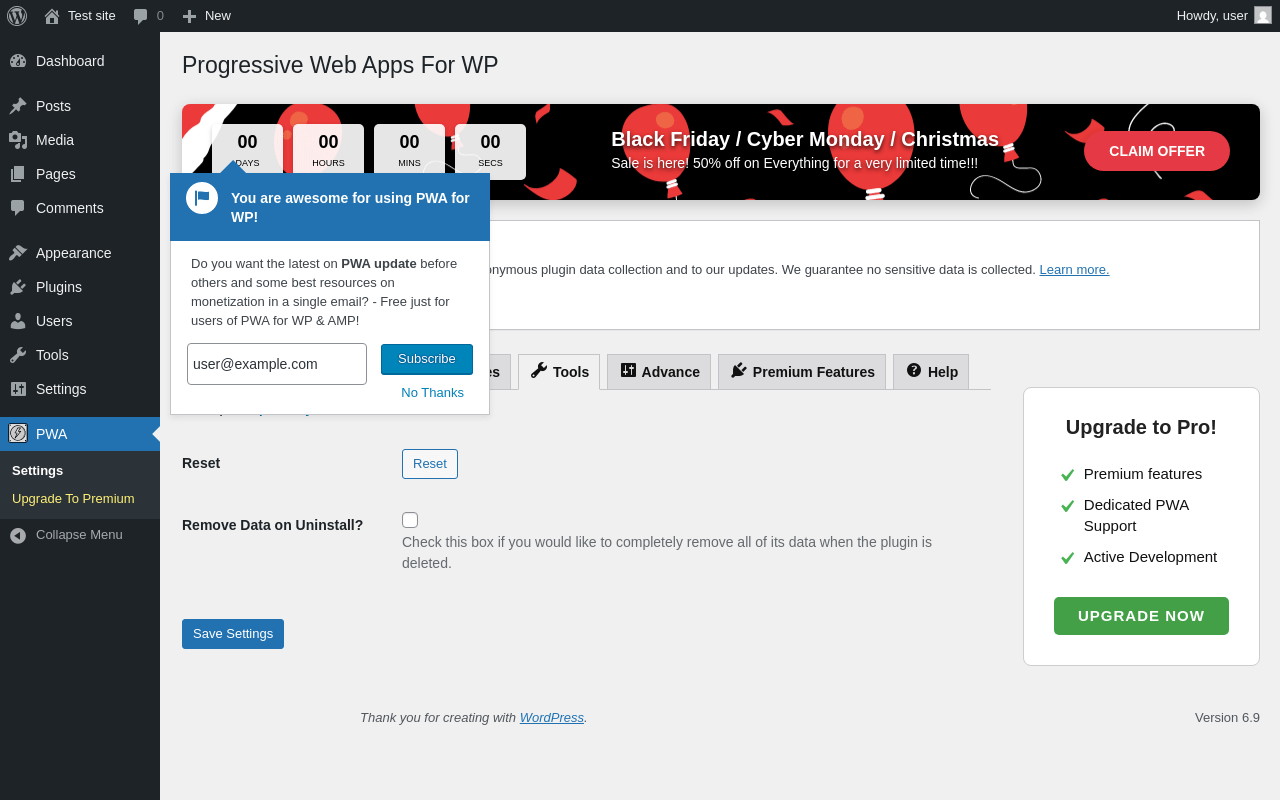The width and height of the screenshot is (1280, 800).
Task: Click the sidebar Tools wrench icon
Action: [18, 355]
